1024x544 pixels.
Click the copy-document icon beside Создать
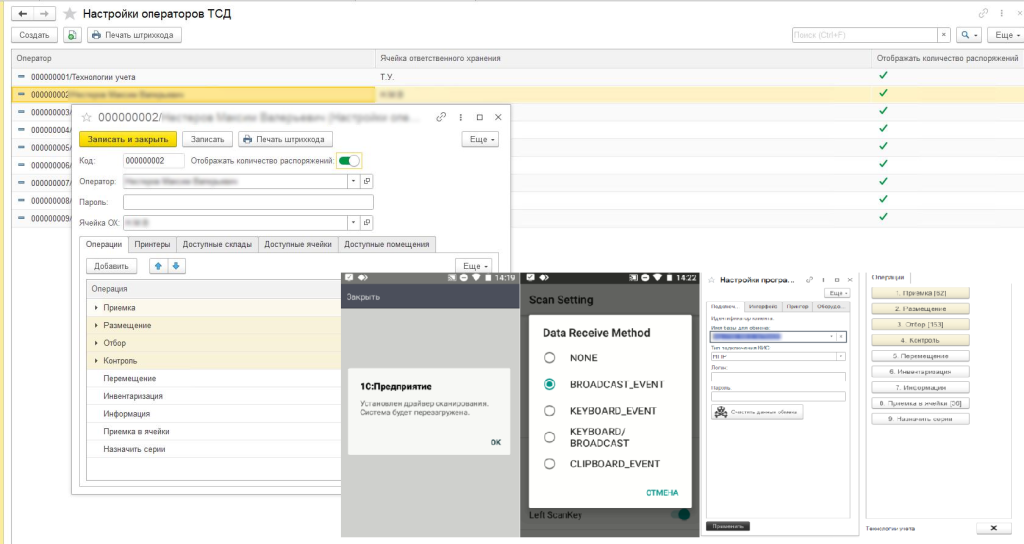(x=72, y=35)
